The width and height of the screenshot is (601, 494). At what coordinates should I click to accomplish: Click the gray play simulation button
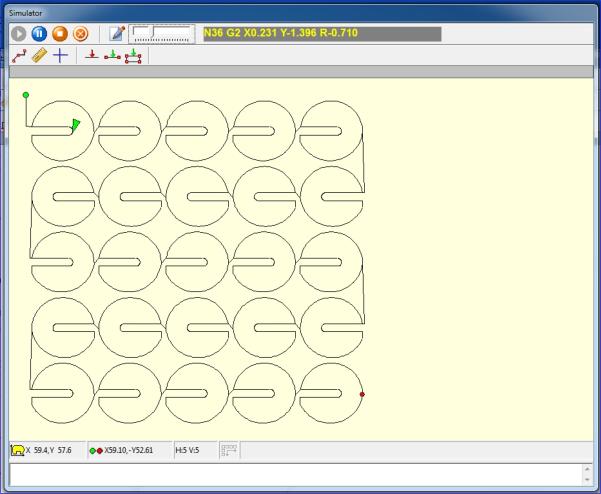tap(18, 34)
